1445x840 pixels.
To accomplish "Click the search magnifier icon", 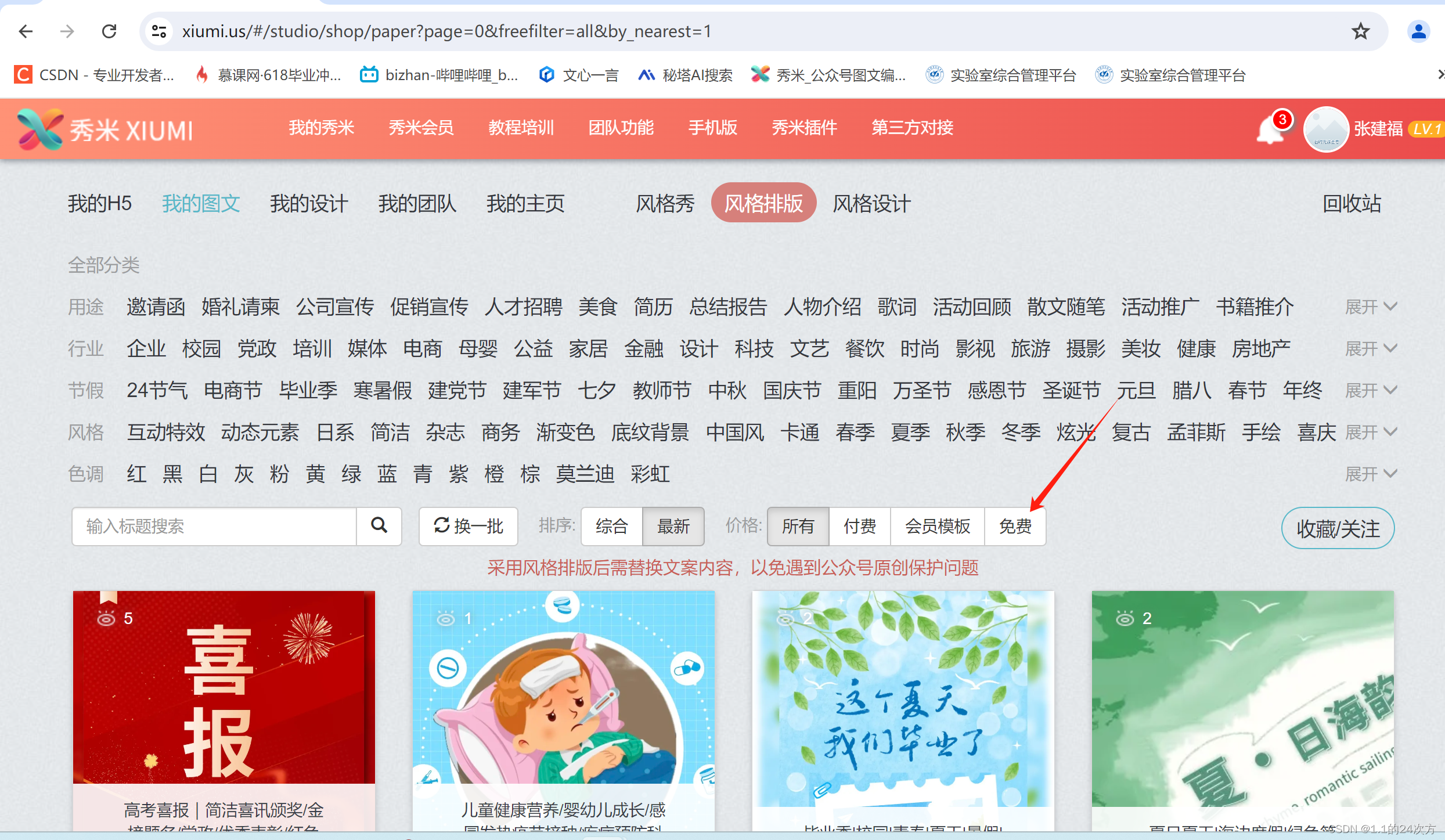I will click(x=379, y=526).
